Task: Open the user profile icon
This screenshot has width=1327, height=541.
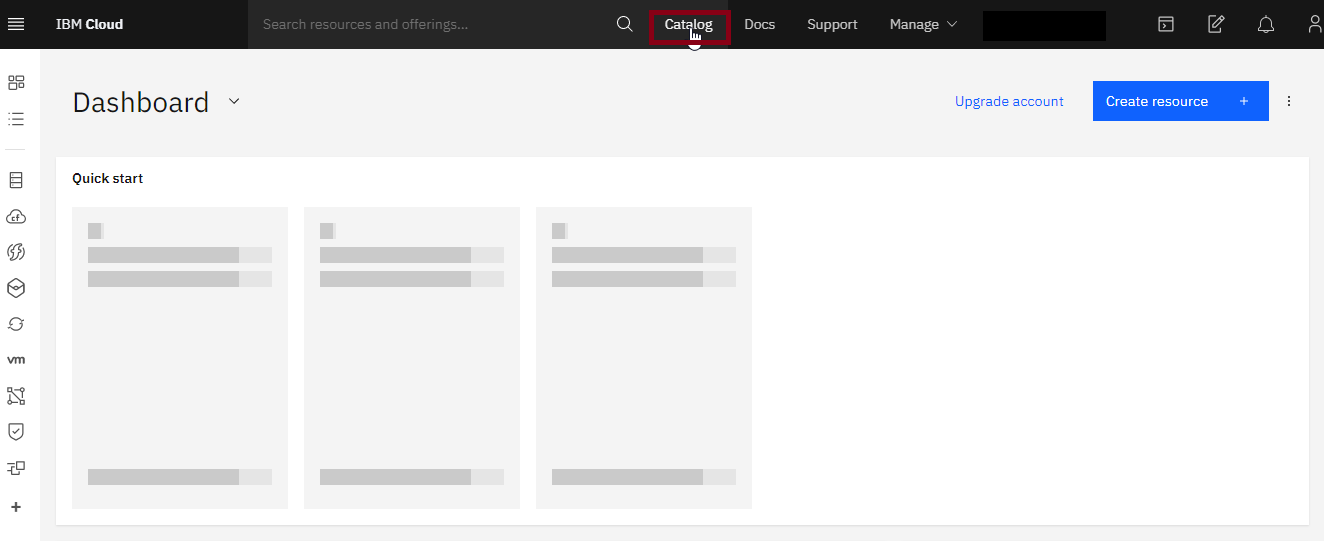Action: (1316, 24)
